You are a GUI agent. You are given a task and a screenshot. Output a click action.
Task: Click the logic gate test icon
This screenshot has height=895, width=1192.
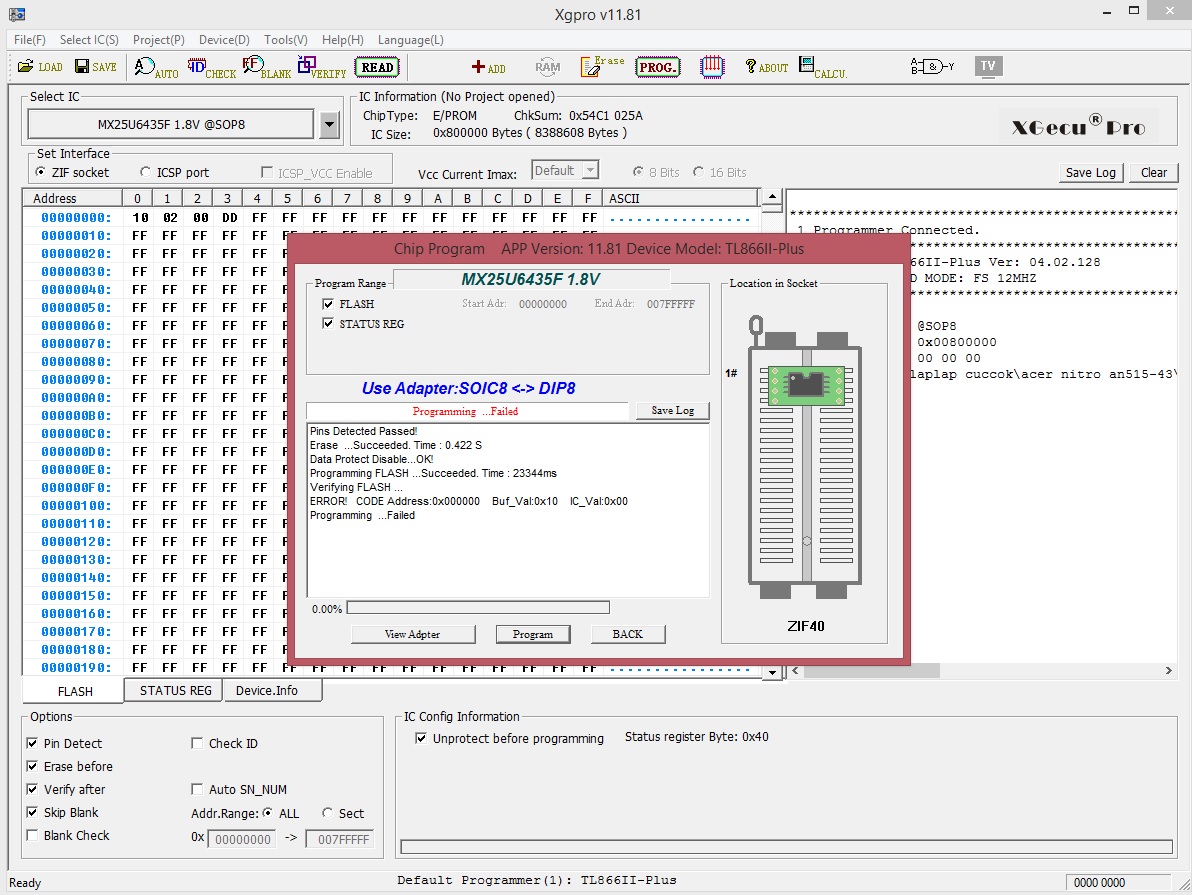point(932,67)
